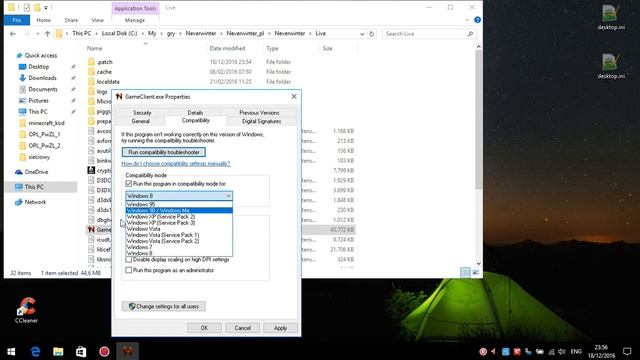This screenshot has width=640, height=360.
Task: Choose Windows 95 from the list
Action: (179, 204)
